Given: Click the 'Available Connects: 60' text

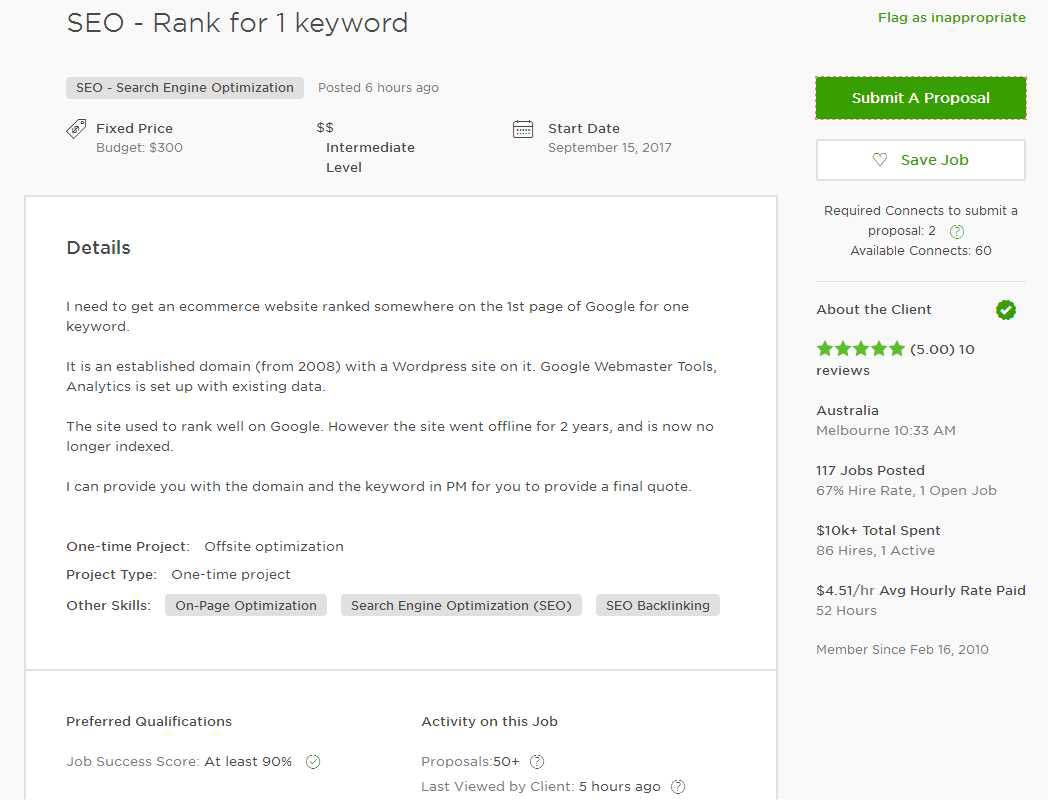Looking at the screenshot, I should pos(920,251).
